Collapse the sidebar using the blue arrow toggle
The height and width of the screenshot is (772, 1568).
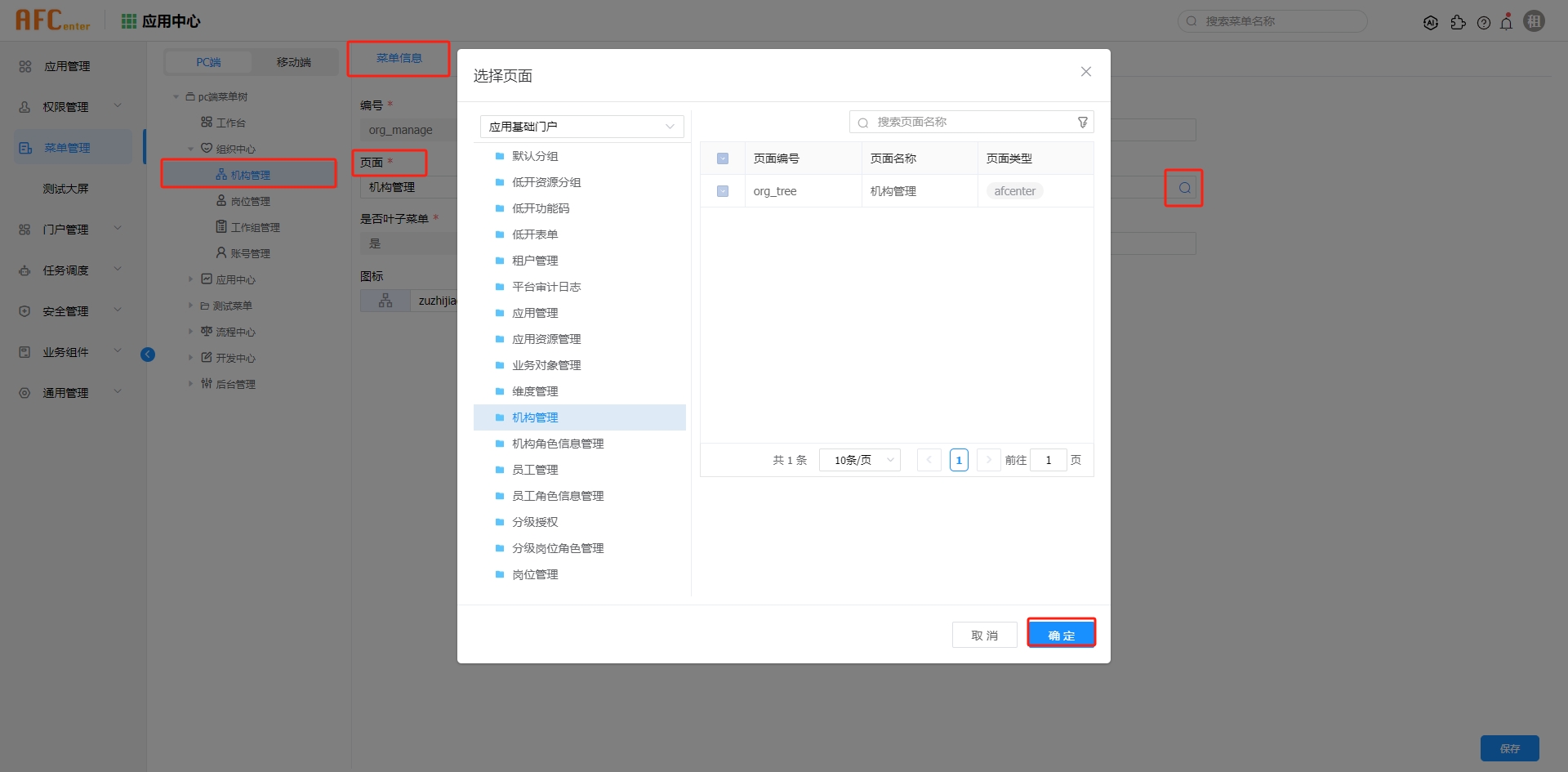click(148, 354)
